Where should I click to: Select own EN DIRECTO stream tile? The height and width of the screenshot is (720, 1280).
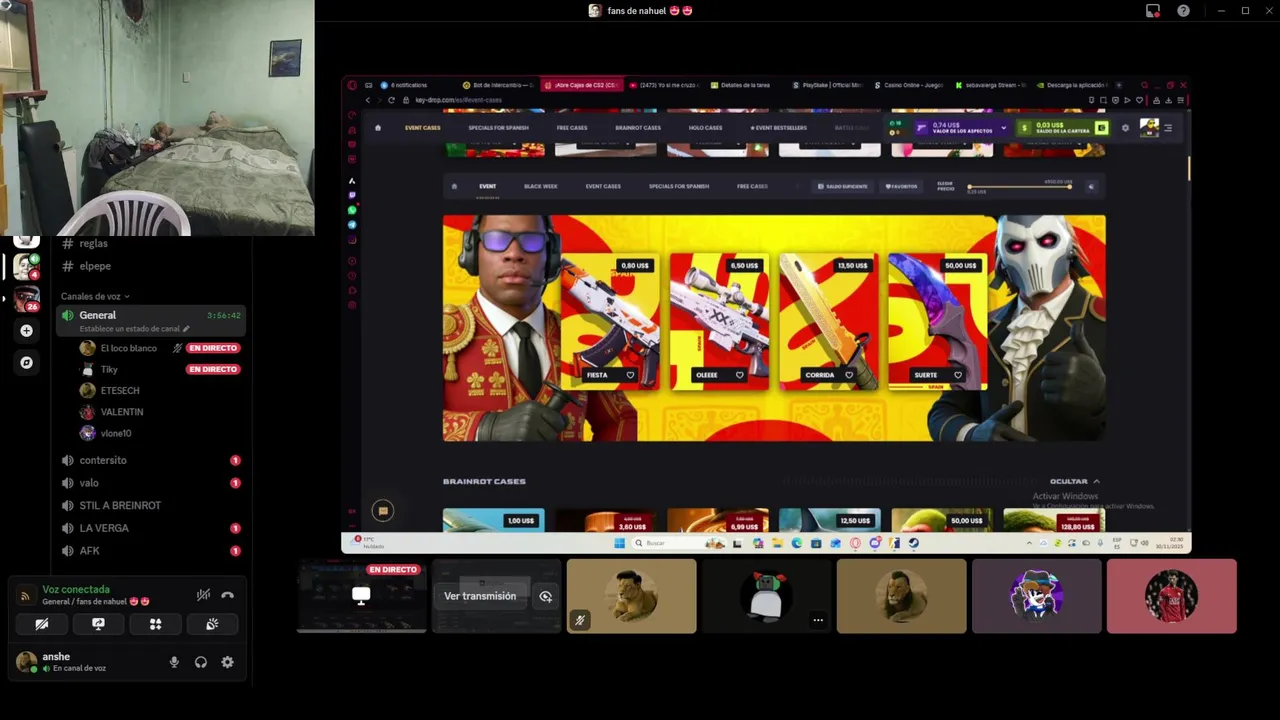point(362,596)
